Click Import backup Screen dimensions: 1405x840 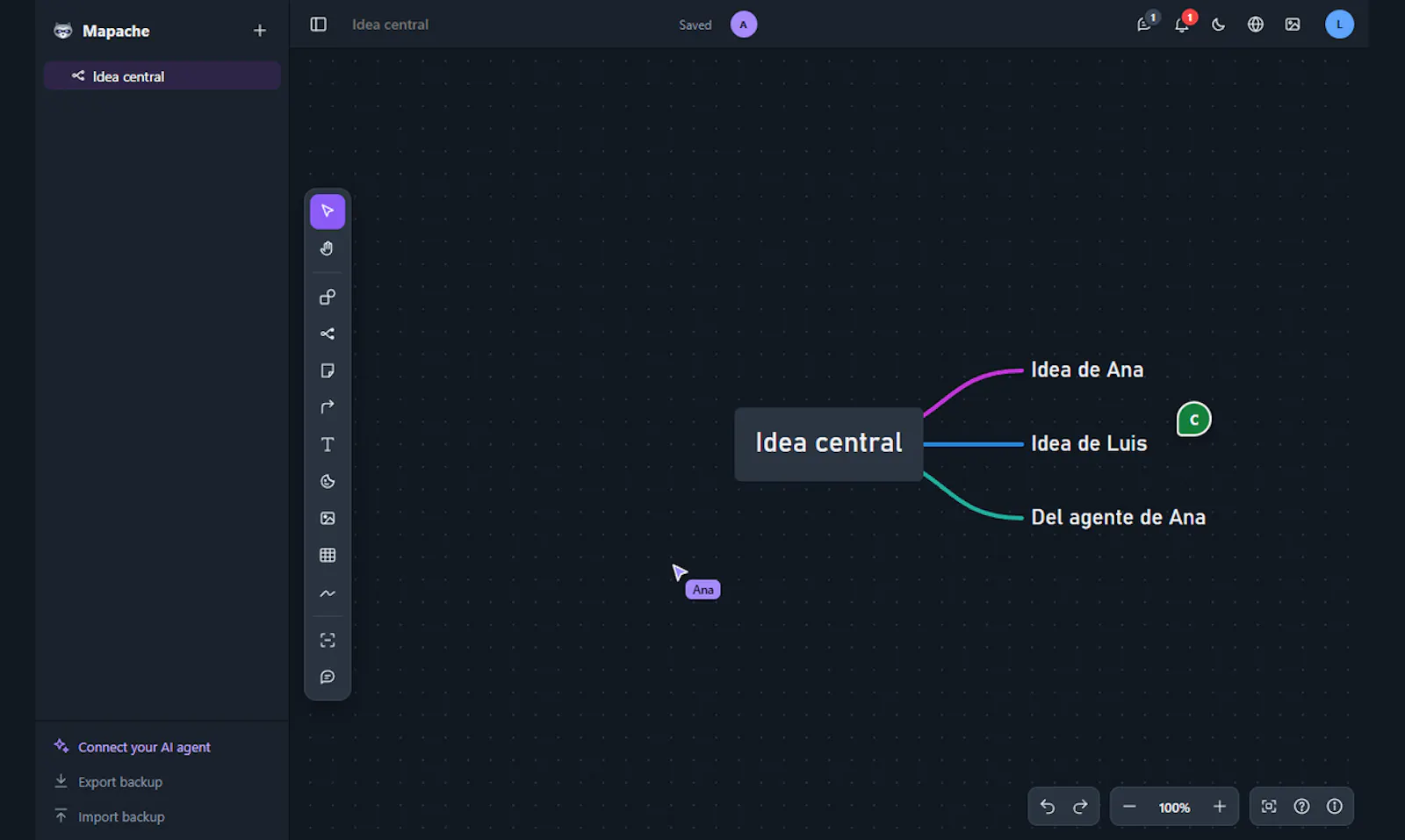[x=110, y=817]
